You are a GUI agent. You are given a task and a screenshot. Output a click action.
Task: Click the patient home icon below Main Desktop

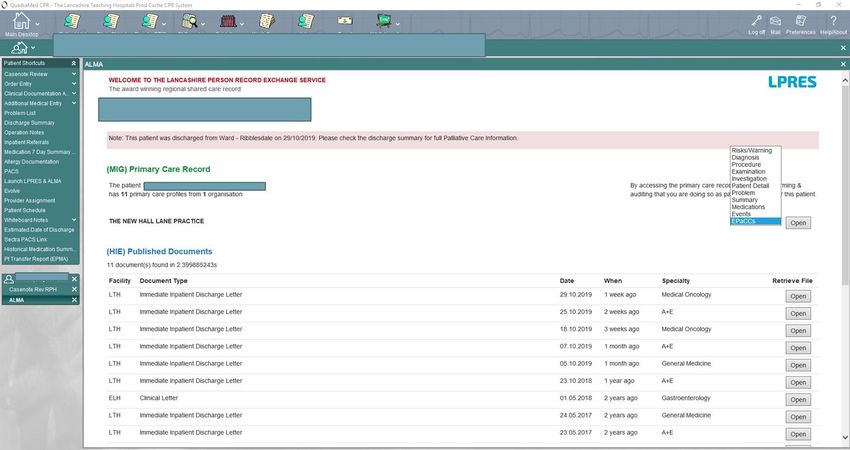20,48
